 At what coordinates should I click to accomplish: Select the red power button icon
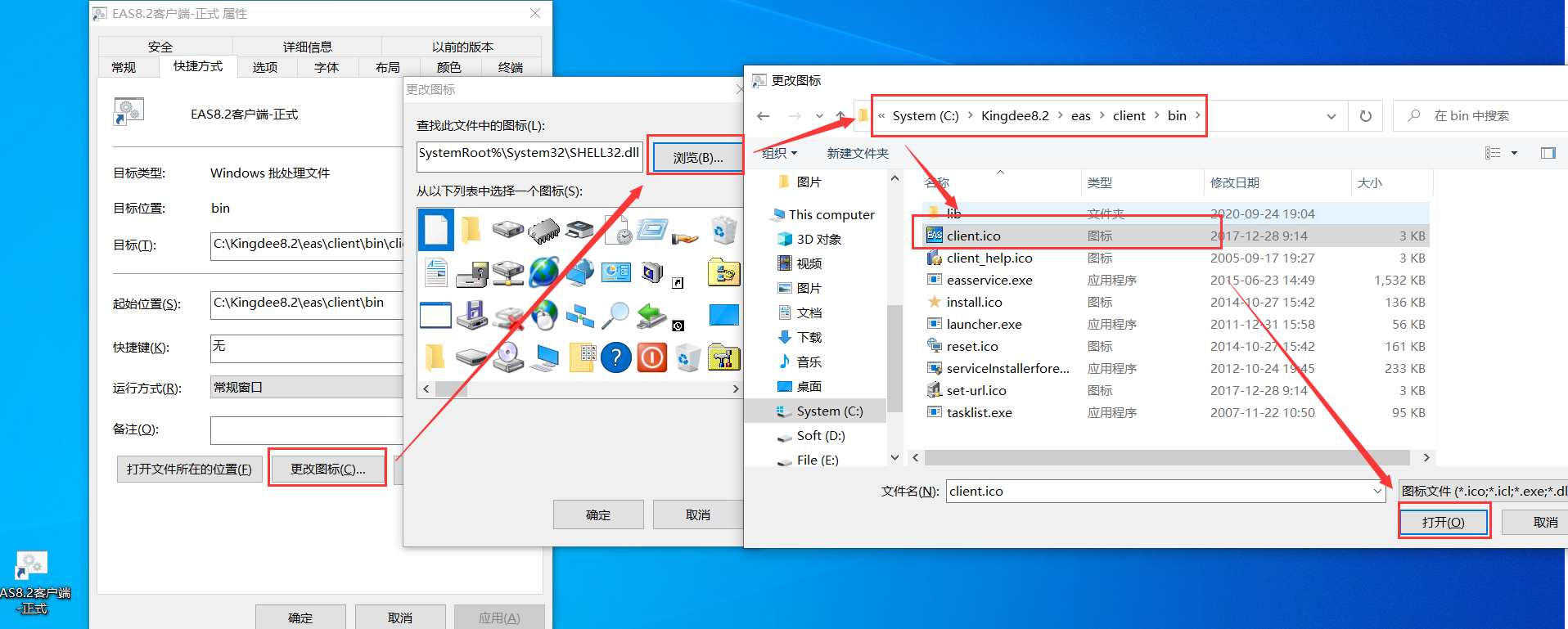[652, 357]
